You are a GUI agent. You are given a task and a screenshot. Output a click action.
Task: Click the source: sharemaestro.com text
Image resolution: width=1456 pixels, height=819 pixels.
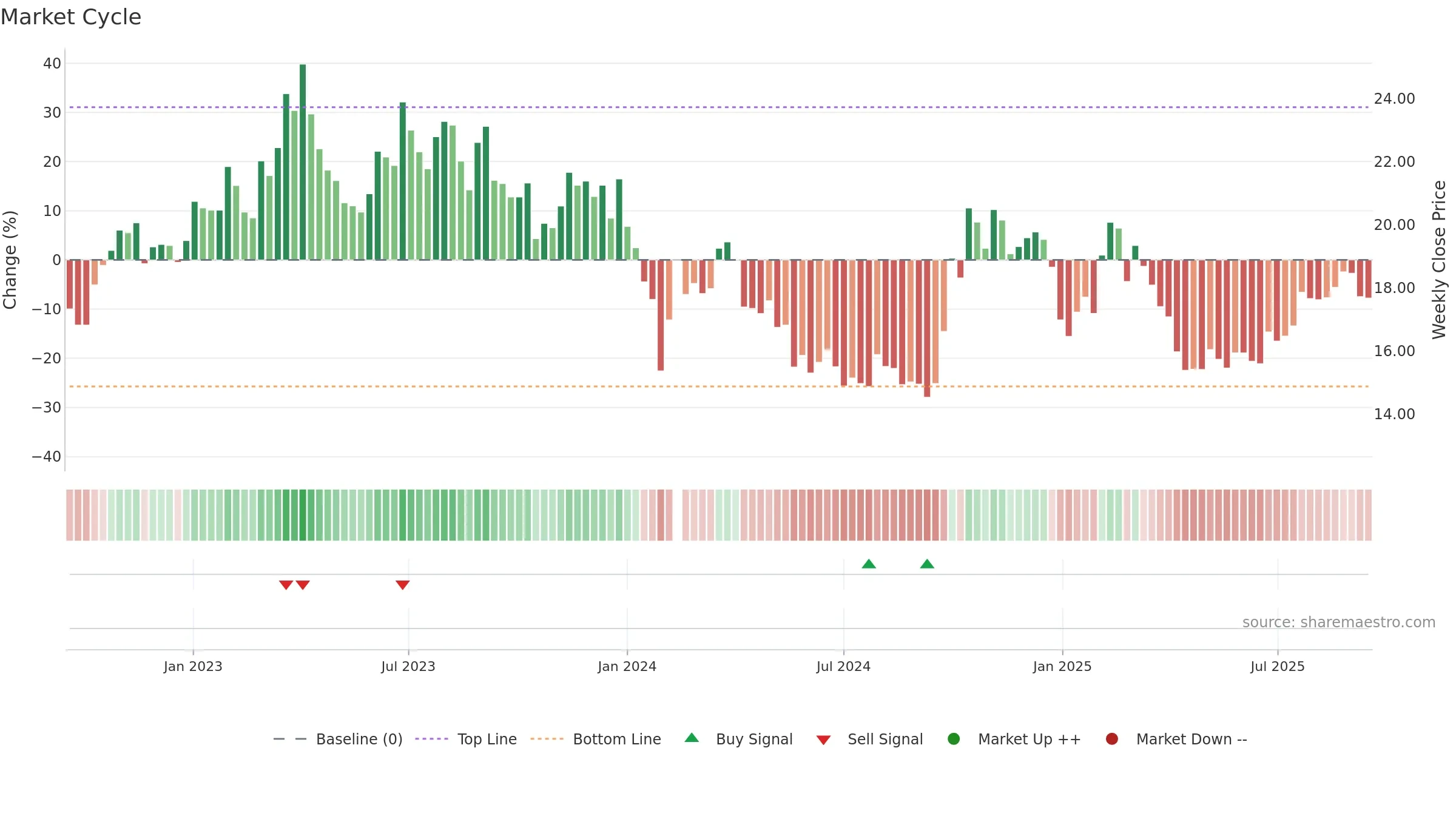coord(1339,622)
